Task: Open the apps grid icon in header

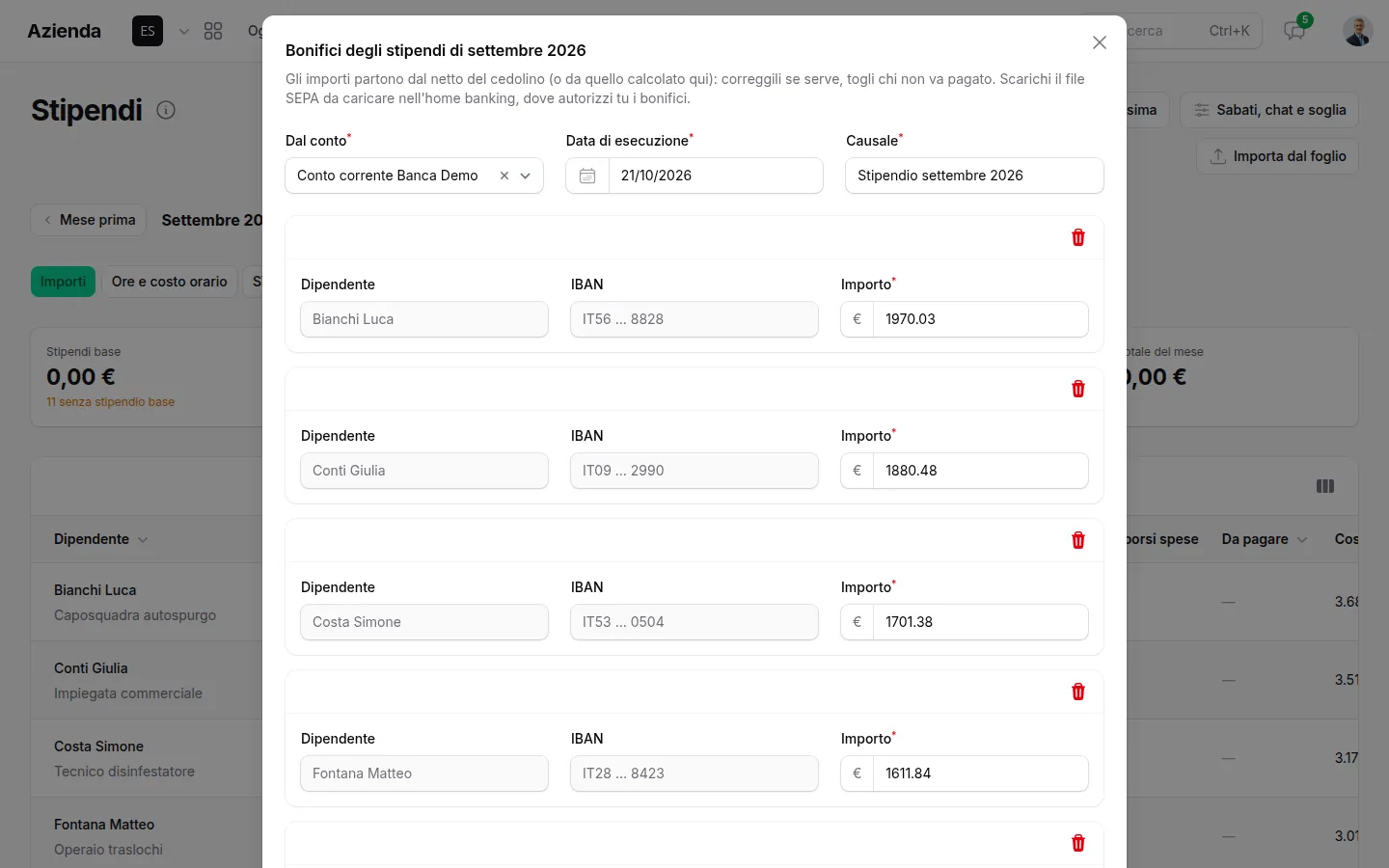Action: pos(213,31)
